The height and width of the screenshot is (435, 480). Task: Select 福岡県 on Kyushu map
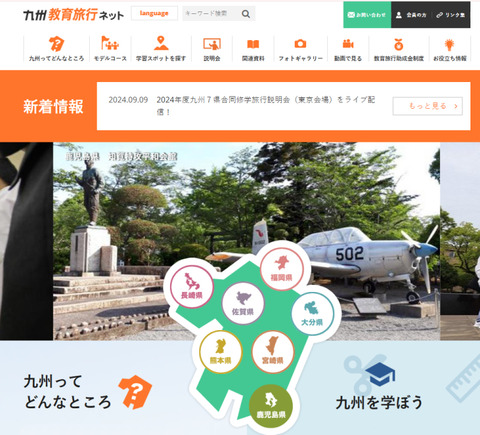pos(282,268)
